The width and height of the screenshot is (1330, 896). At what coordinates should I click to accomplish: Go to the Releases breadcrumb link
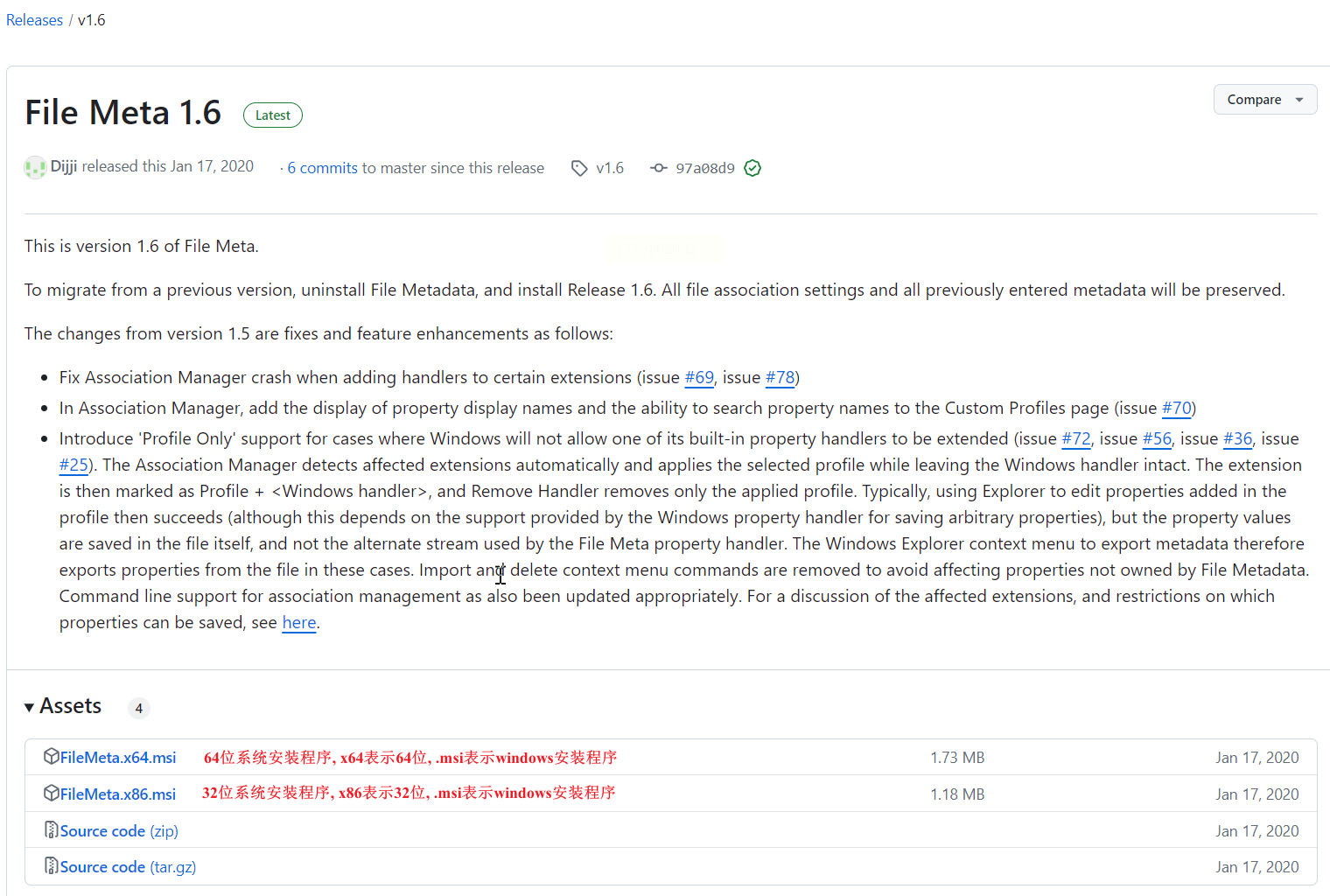tap(35, 20)
